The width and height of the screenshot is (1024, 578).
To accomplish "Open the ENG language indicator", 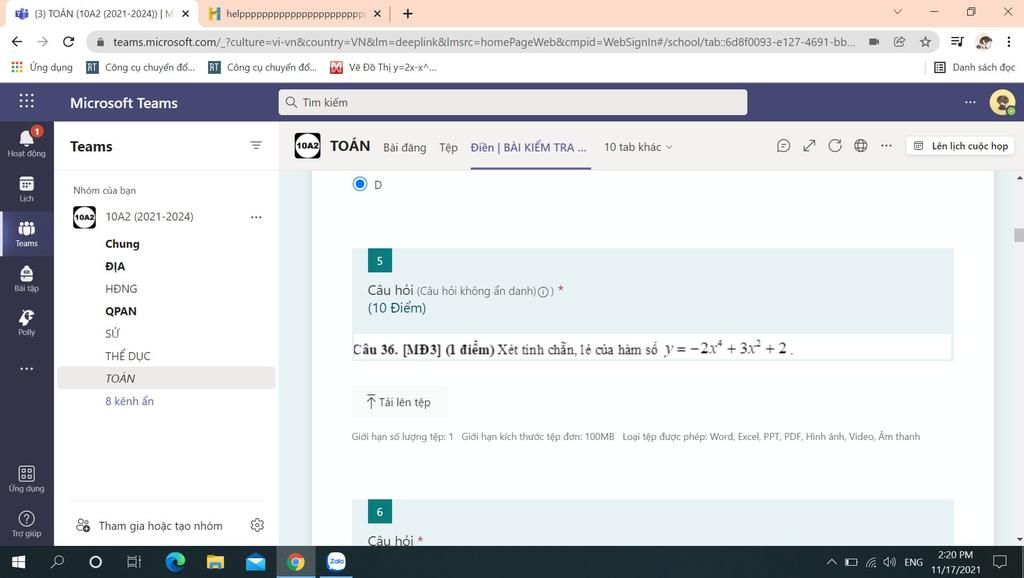I will pos(914,562).
